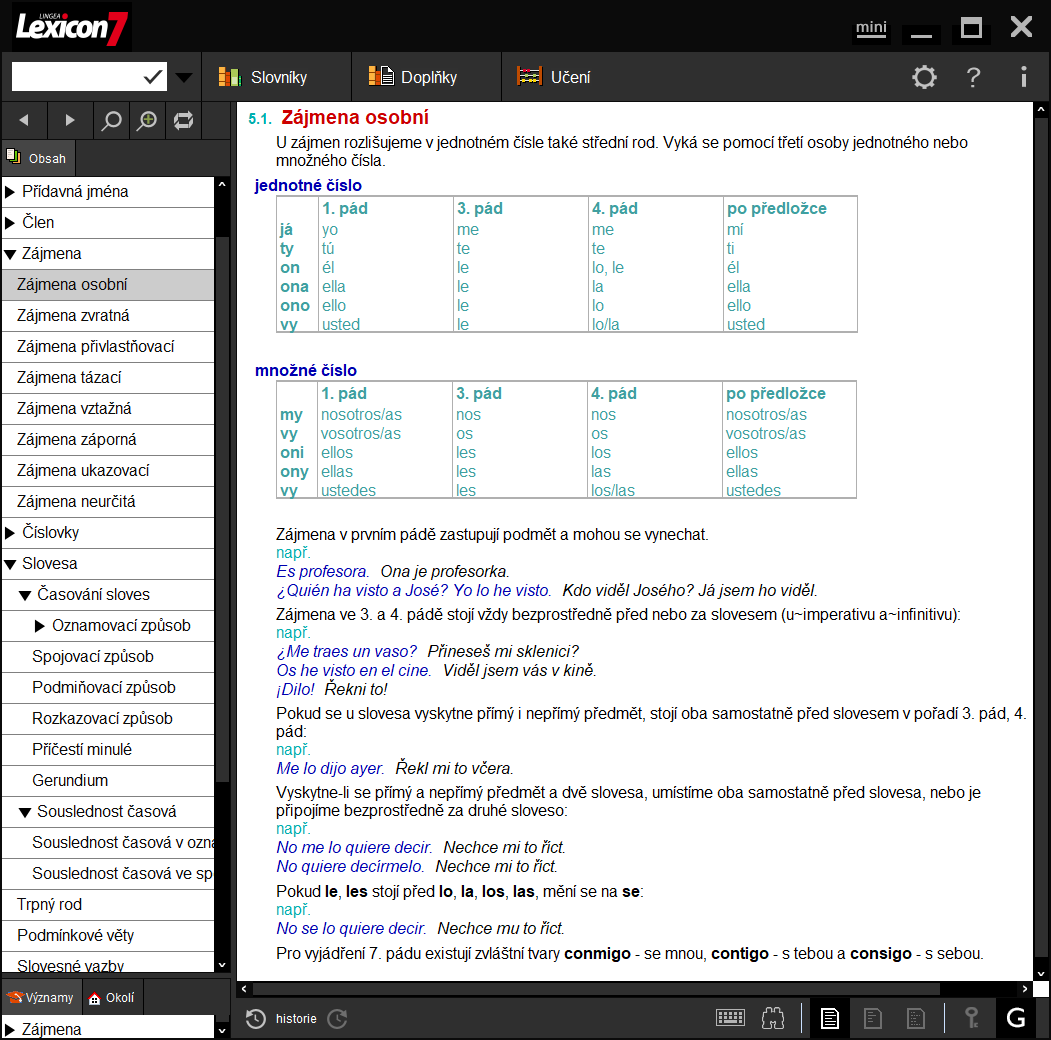Click content pane scroll-down arrow

click(x=1041, y=974)
